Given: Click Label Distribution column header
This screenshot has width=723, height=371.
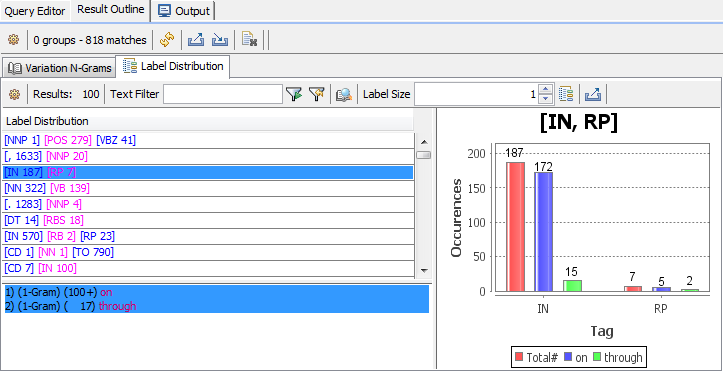Looking at the screenshot, I should click(x=208, y=121).
